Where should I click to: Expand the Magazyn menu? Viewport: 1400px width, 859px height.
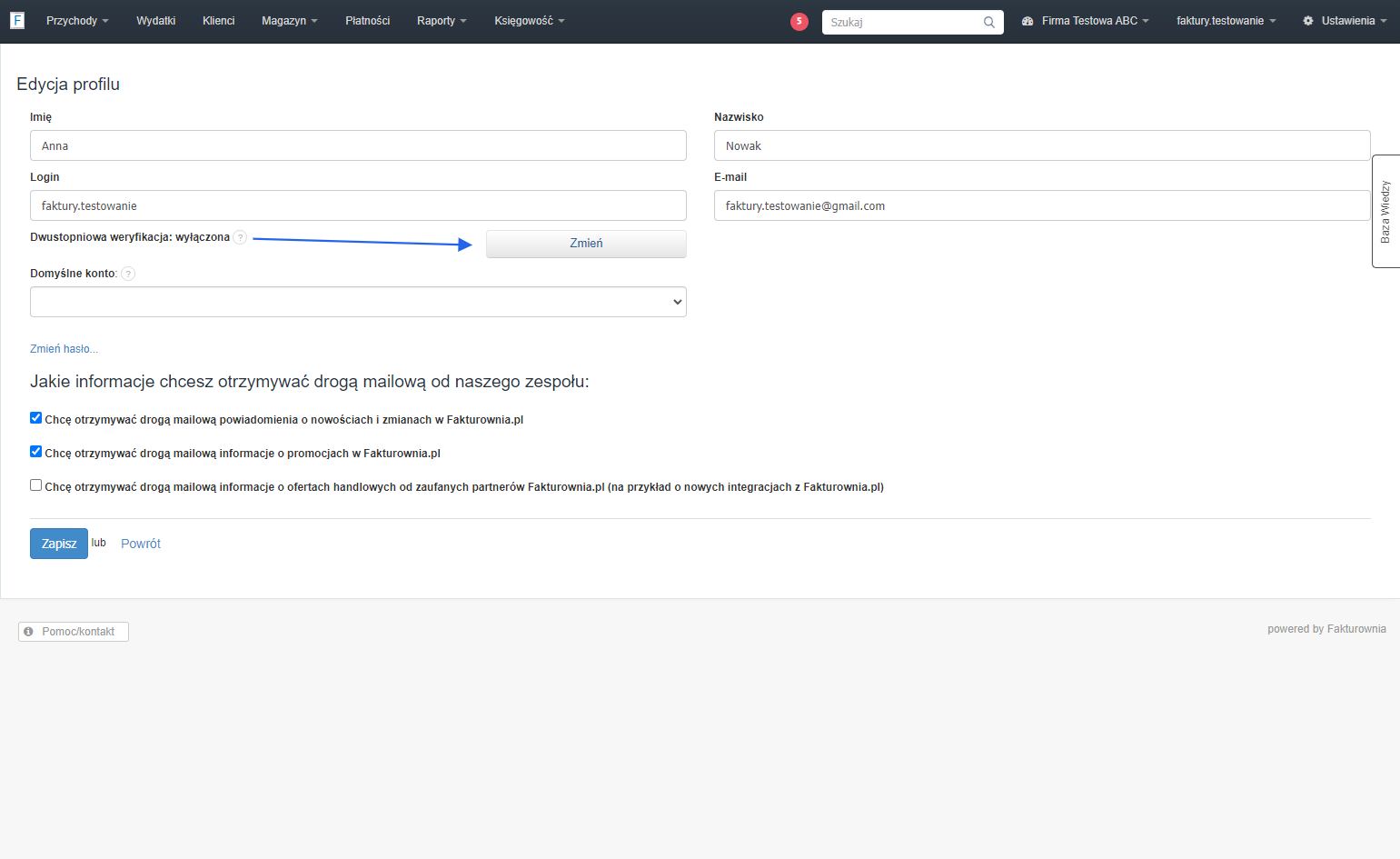tap(290, 21)
